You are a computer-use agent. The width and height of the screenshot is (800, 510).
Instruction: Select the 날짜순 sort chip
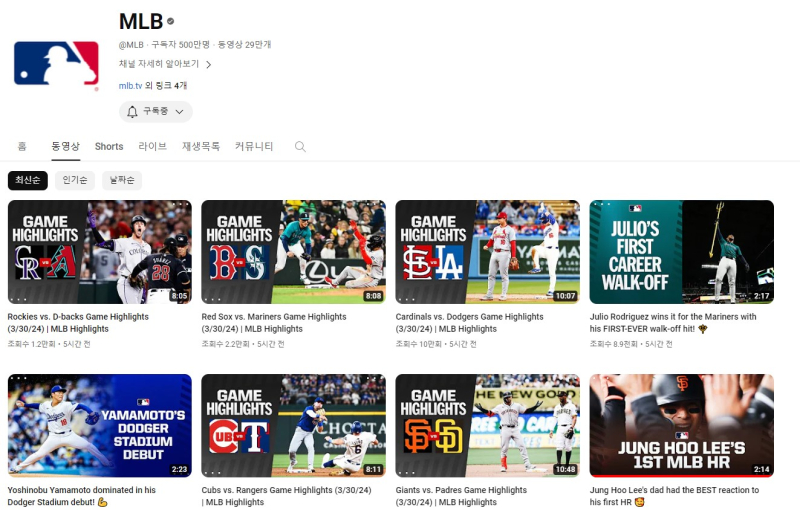click(x=122, y=180)
